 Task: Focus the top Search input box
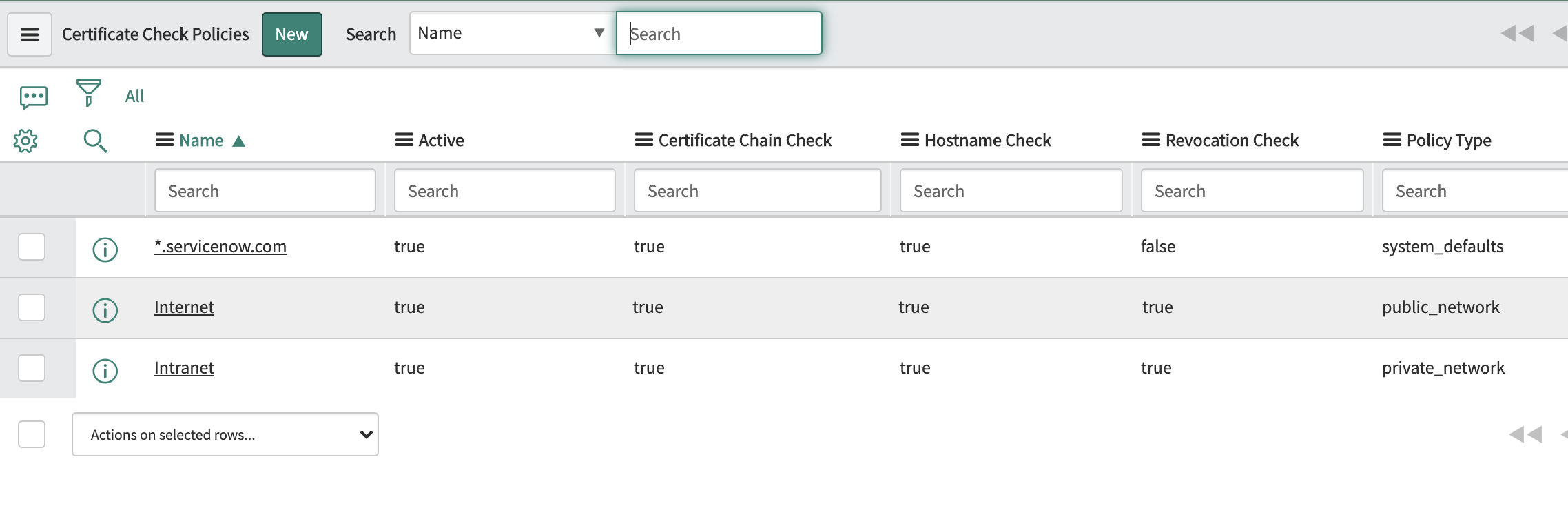tap(719, 33)
